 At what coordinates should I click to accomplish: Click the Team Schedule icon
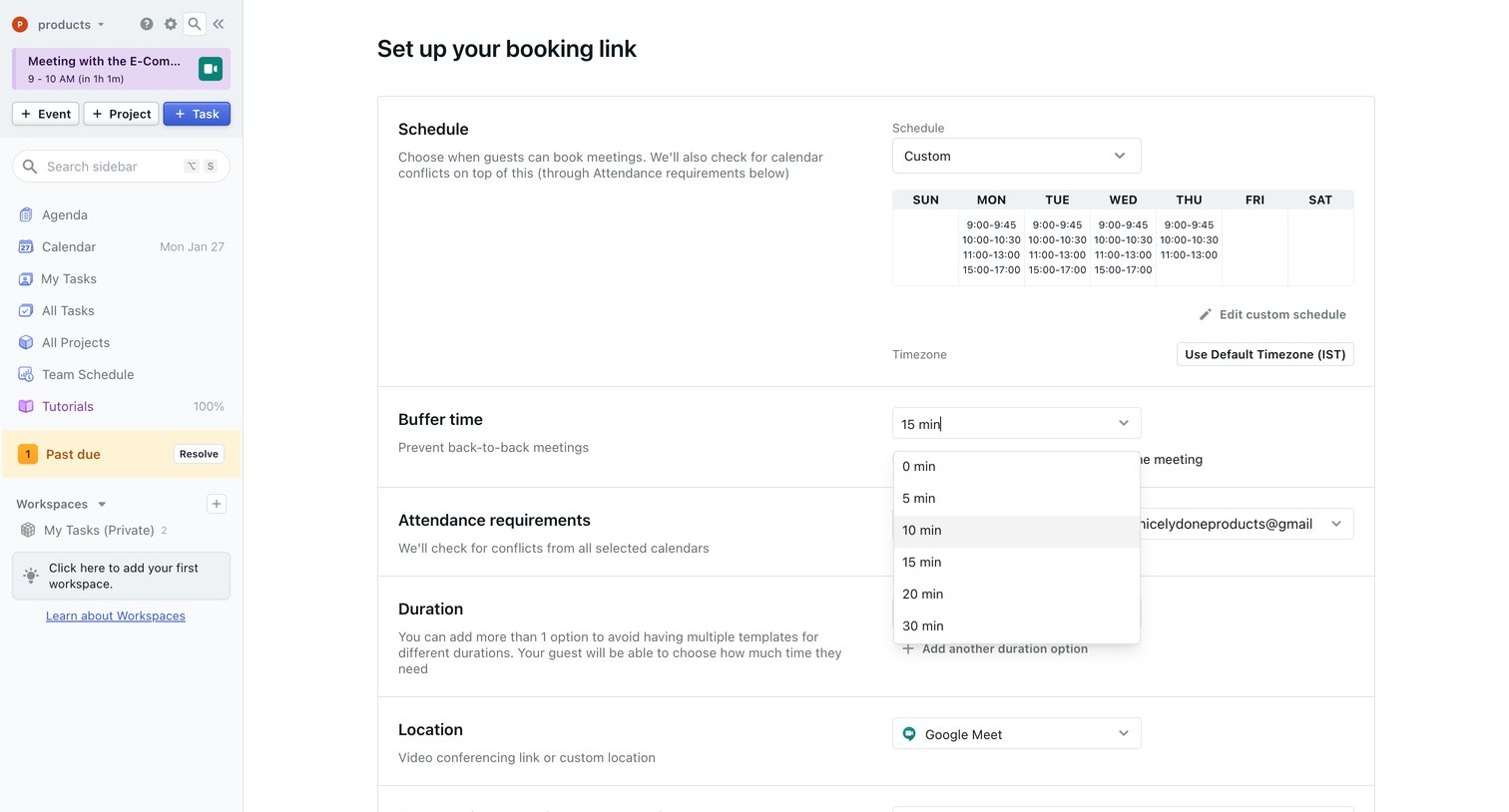(26, 374)
